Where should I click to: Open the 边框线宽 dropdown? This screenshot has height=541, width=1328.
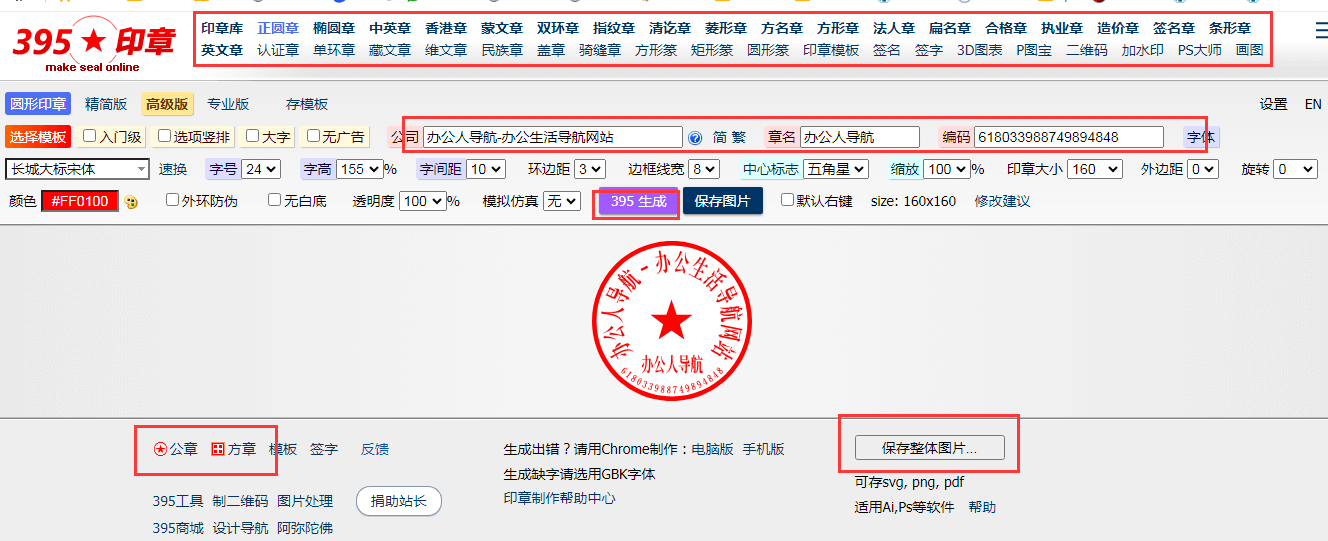(704, 169)
